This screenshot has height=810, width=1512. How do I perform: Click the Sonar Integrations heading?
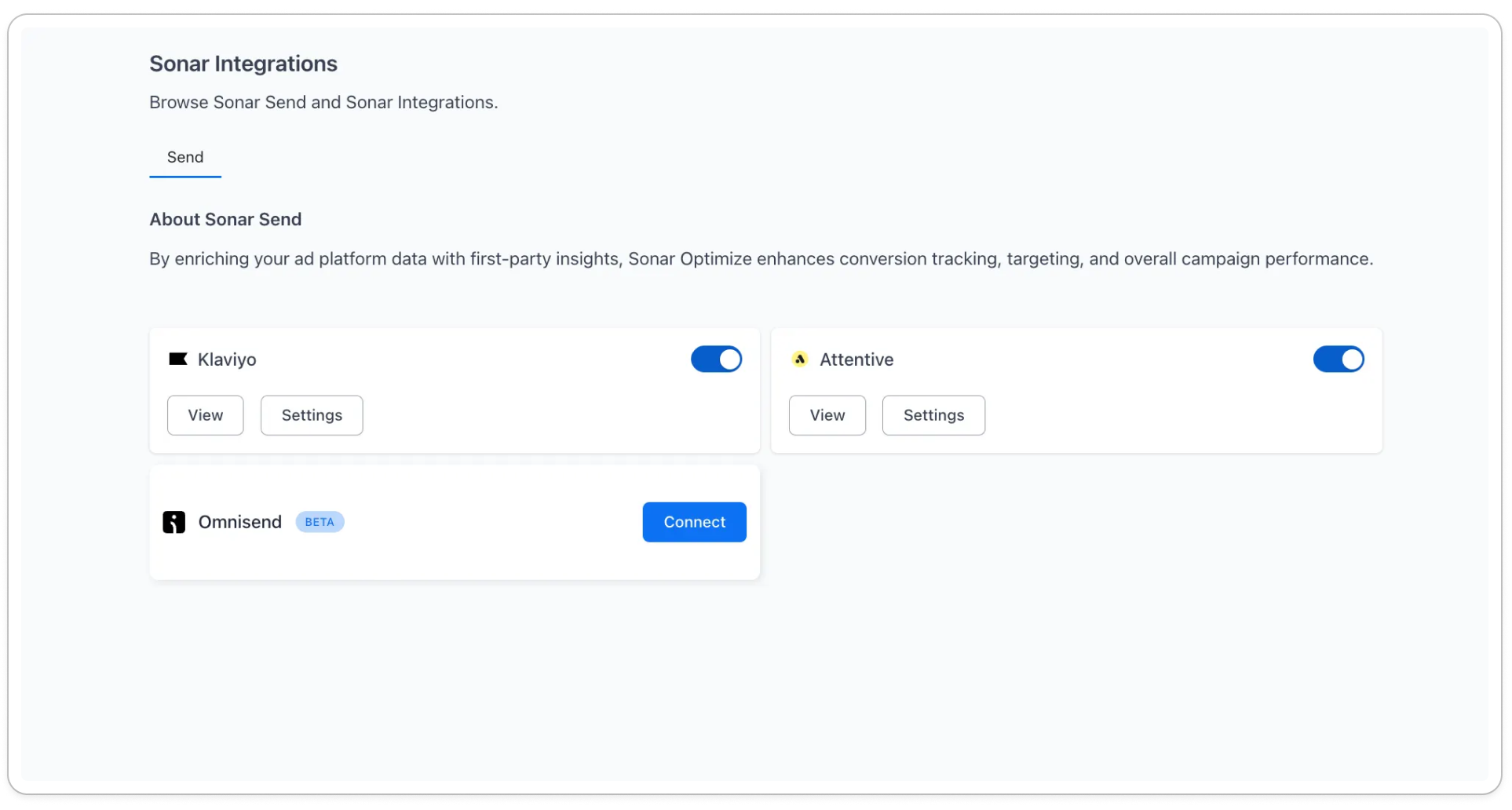(243, 64)
